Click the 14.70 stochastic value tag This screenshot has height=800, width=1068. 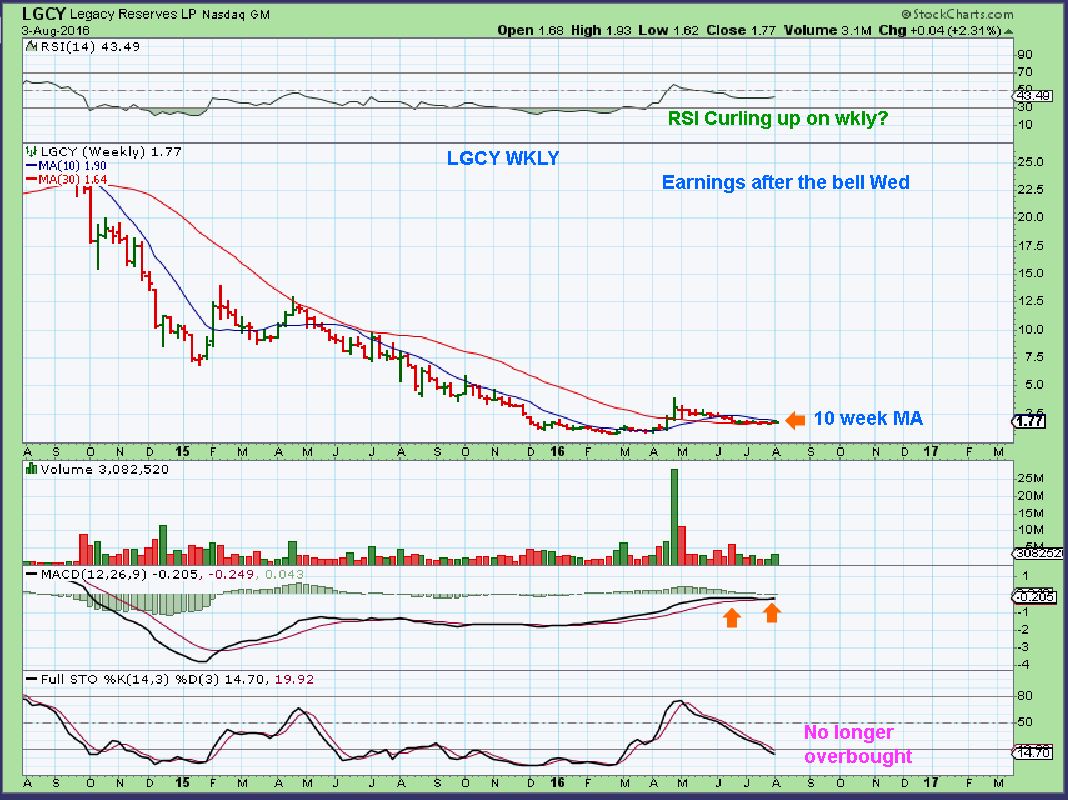[1034, 752]
